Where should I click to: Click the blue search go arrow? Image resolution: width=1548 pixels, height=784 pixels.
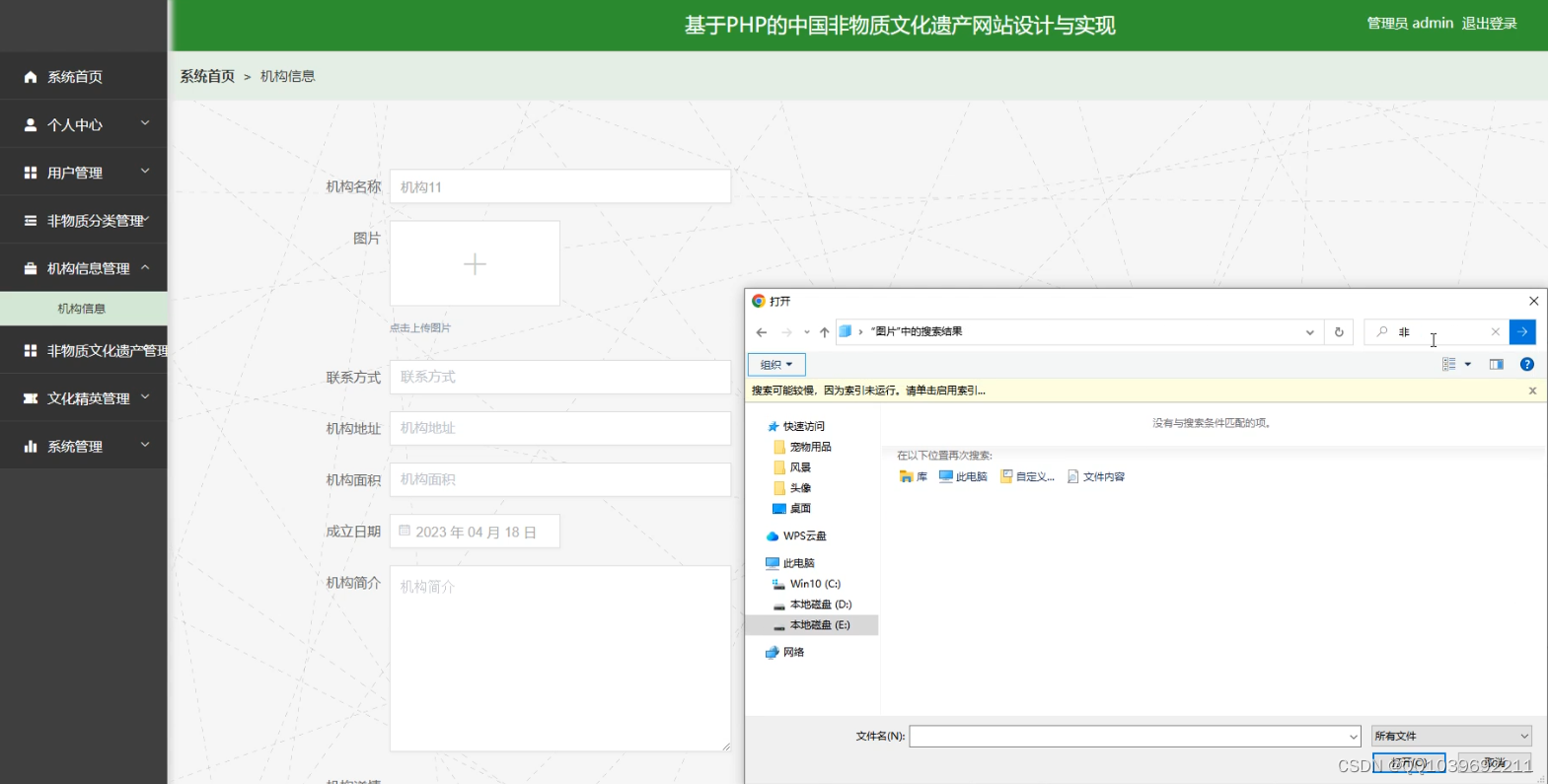pos(1522,332)
